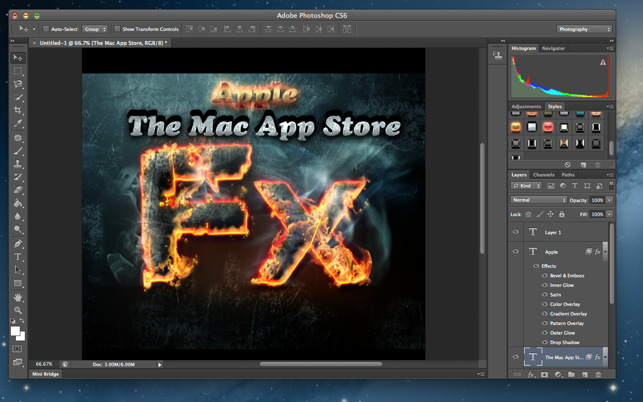This screenshot has width=643, height=402.
Task: Open the Mini Bridge tab
Action: [x=45, y=374]
